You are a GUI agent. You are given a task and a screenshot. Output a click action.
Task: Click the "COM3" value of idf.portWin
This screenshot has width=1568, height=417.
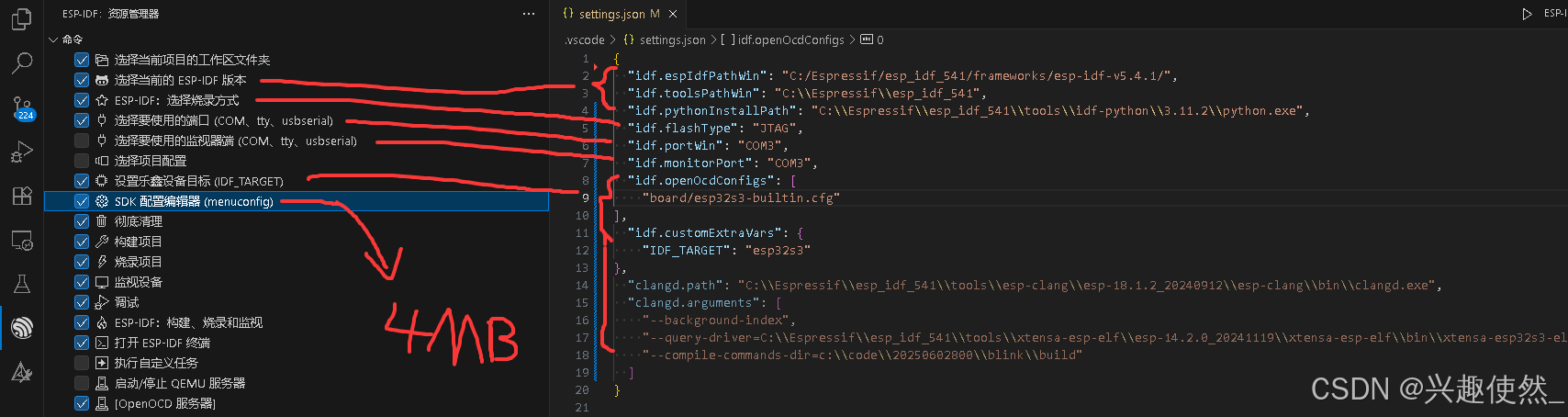763,145
